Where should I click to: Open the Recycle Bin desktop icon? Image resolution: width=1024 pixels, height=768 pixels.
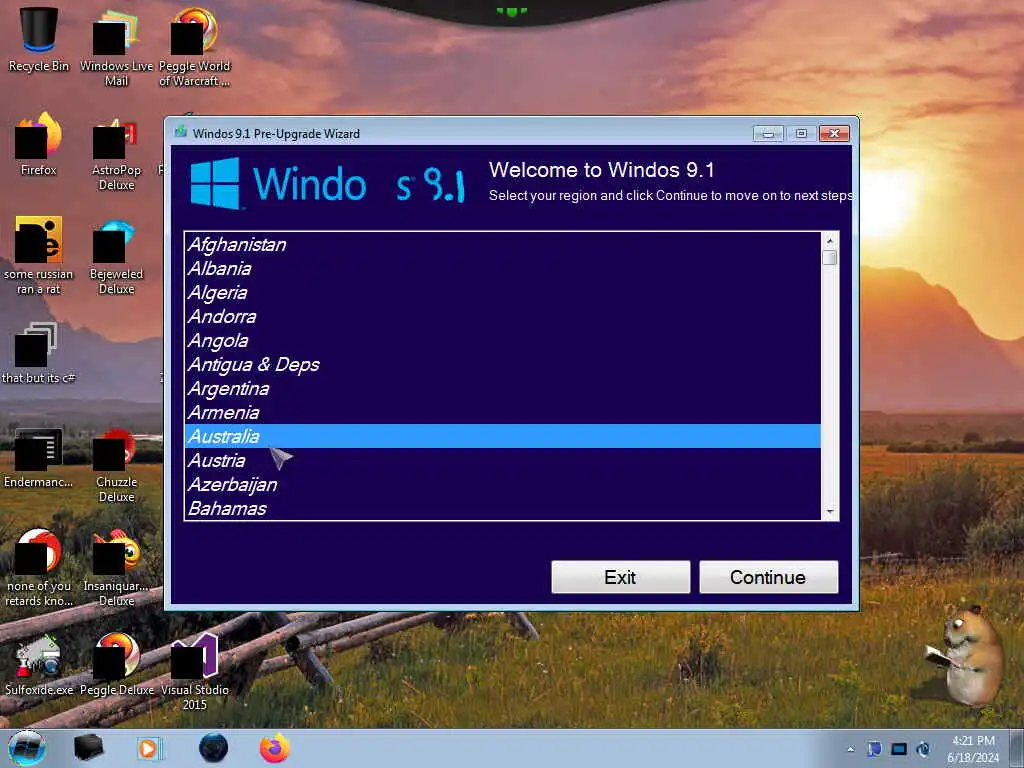tap(39, 39)
